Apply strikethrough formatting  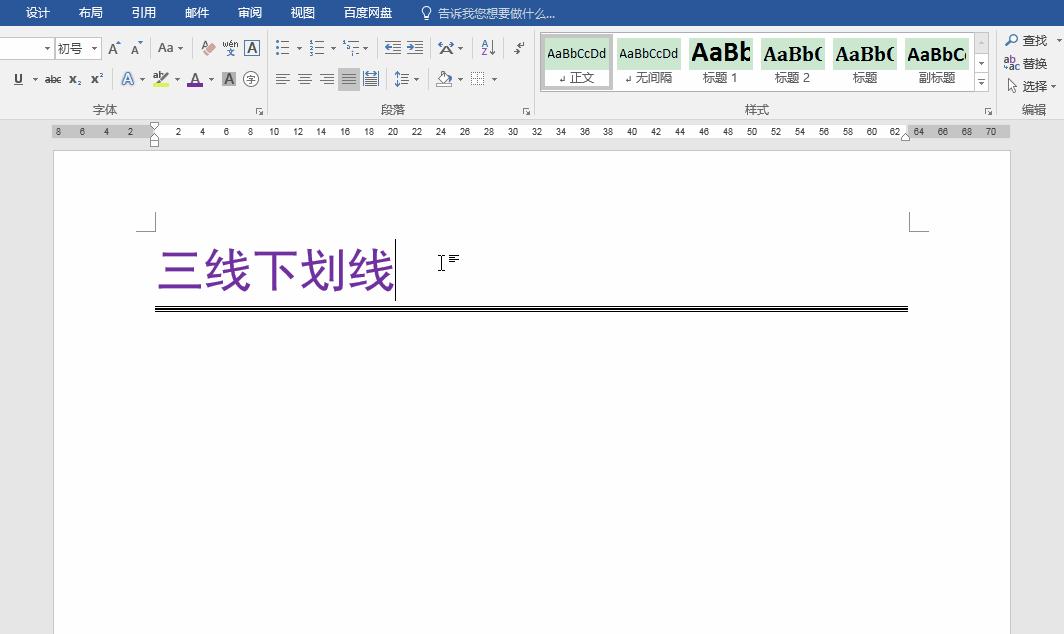point(52,79)
